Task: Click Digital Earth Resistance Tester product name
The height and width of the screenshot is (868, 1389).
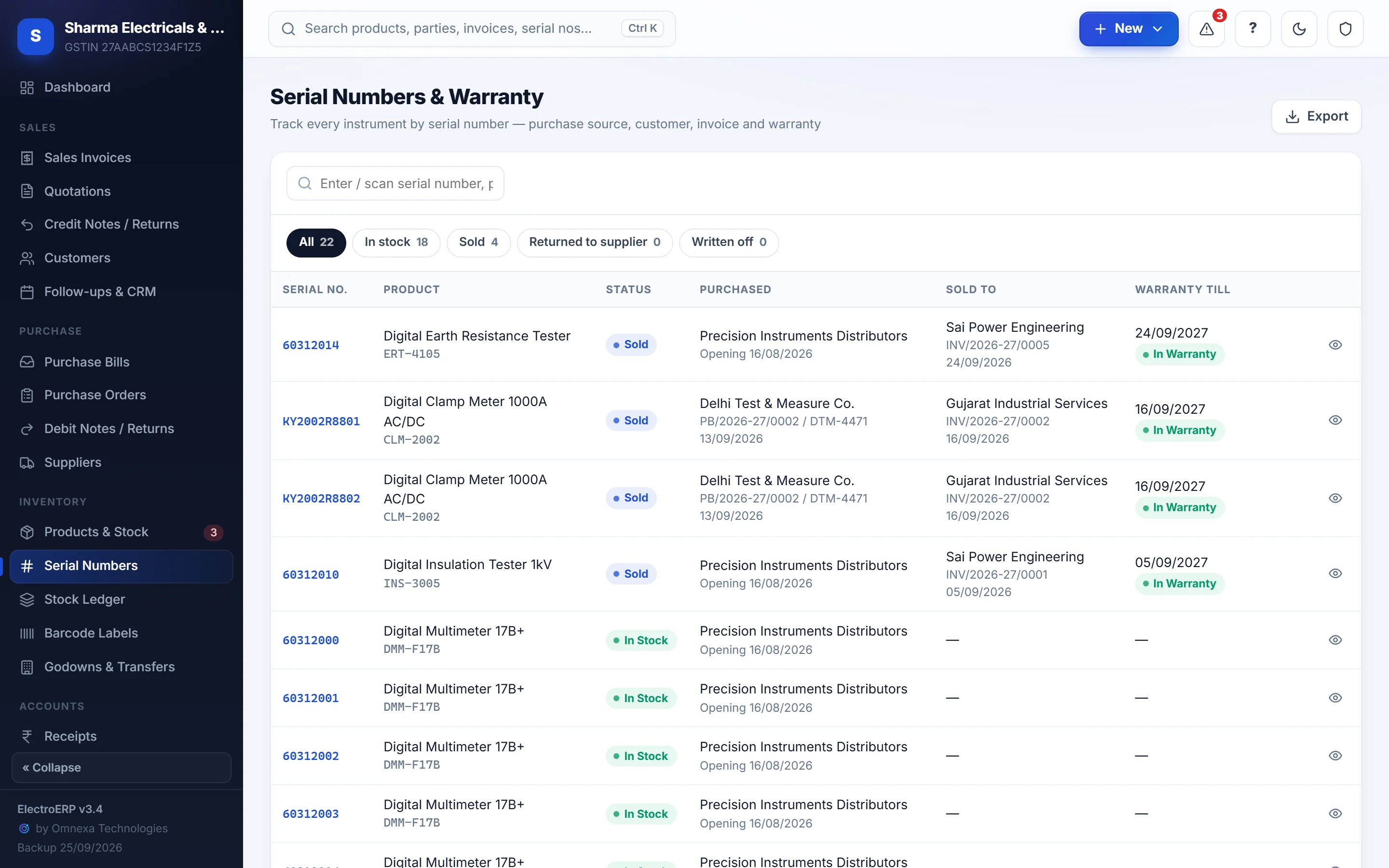Action: [x=477, y=336]
